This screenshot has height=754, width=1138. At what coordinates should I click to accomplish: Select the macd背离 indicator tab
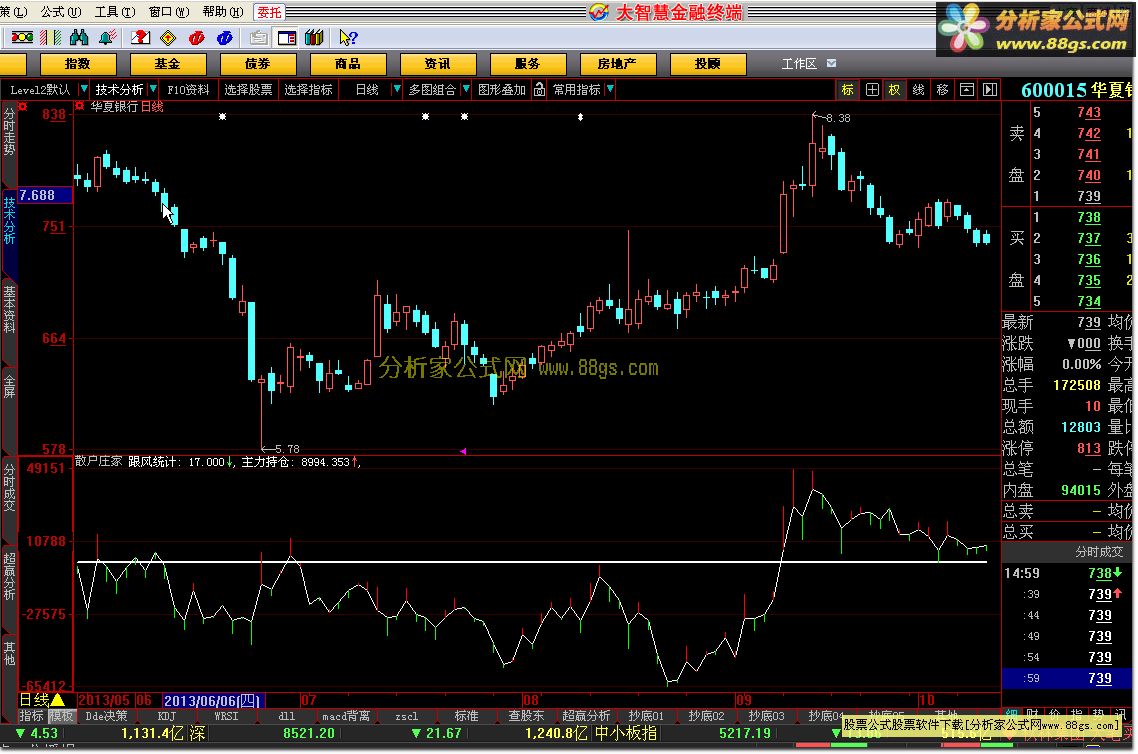tap(345, 716)
